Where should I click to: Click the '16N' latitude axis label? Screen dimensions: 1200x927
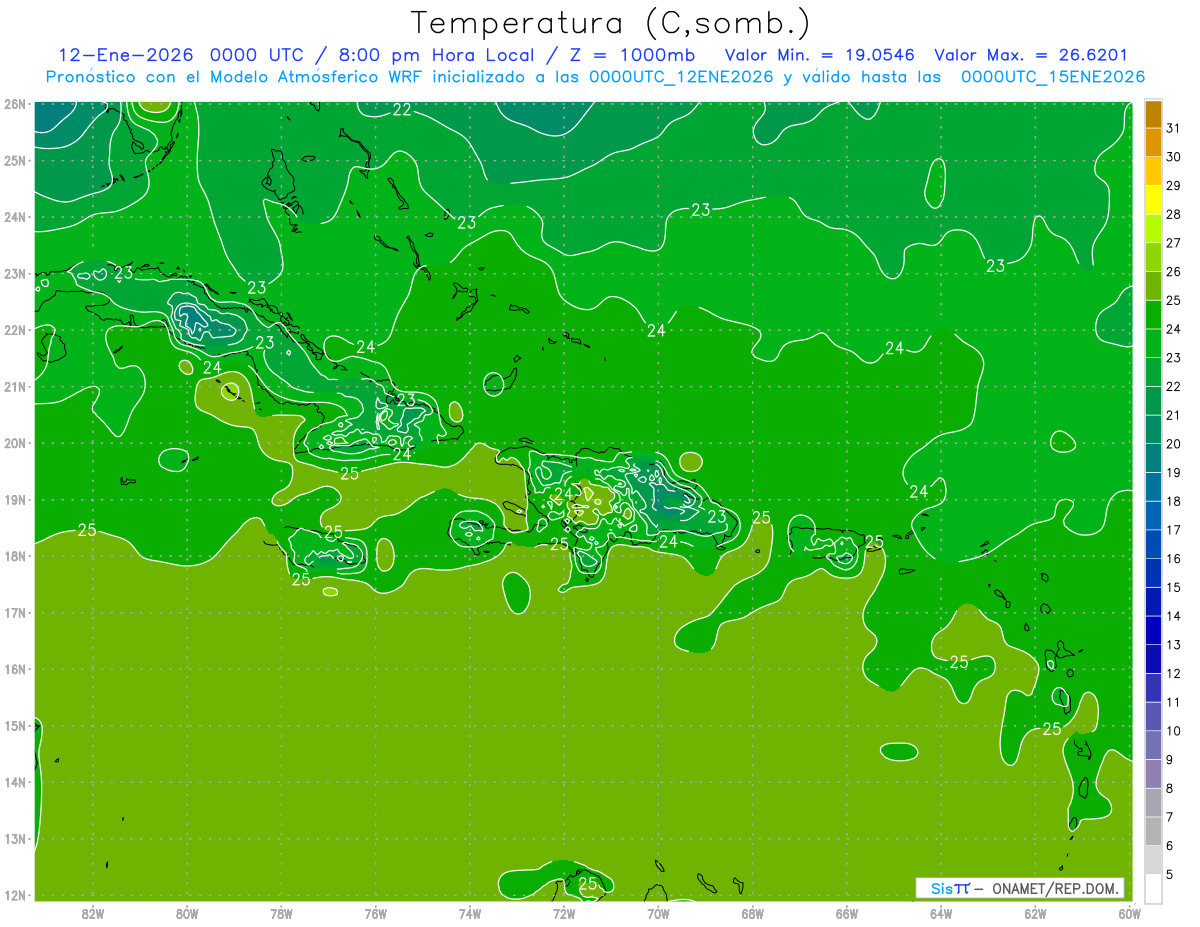(14, 669)
